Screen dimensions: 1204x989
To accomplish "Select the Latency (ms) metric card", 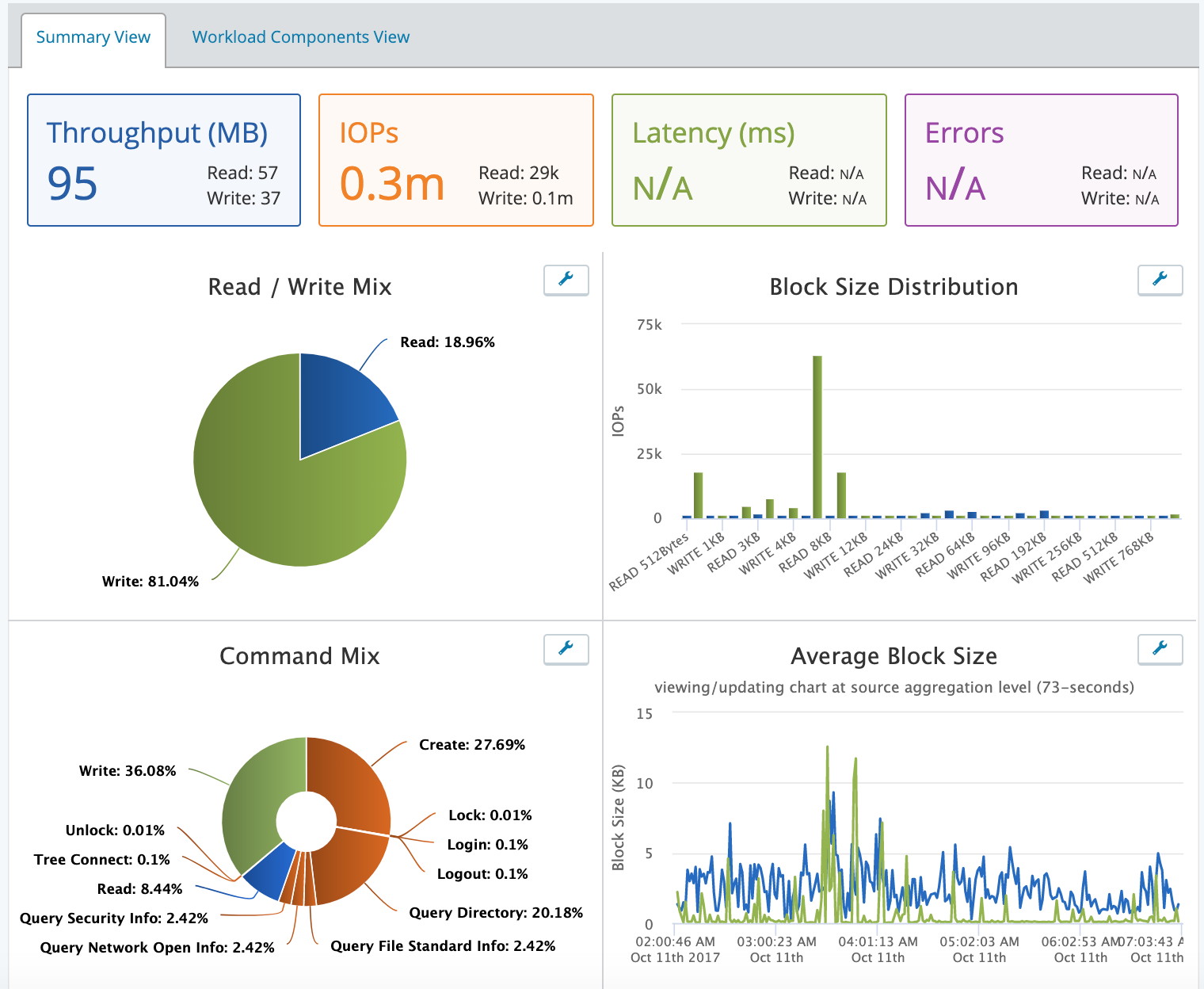I will point(749,160).
